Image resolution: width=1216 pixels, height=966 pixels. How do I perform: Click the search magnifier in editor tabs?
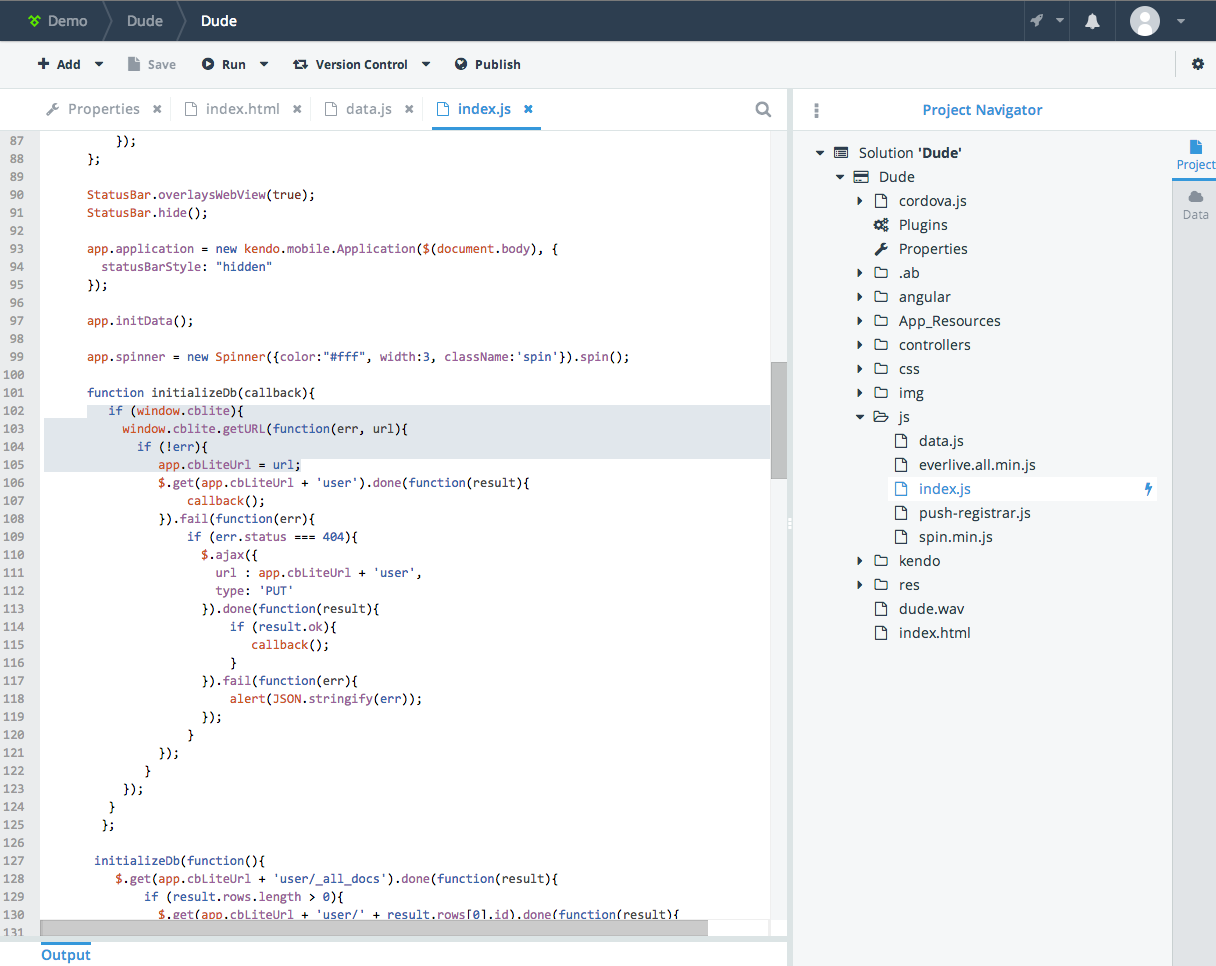coord(763,109)
